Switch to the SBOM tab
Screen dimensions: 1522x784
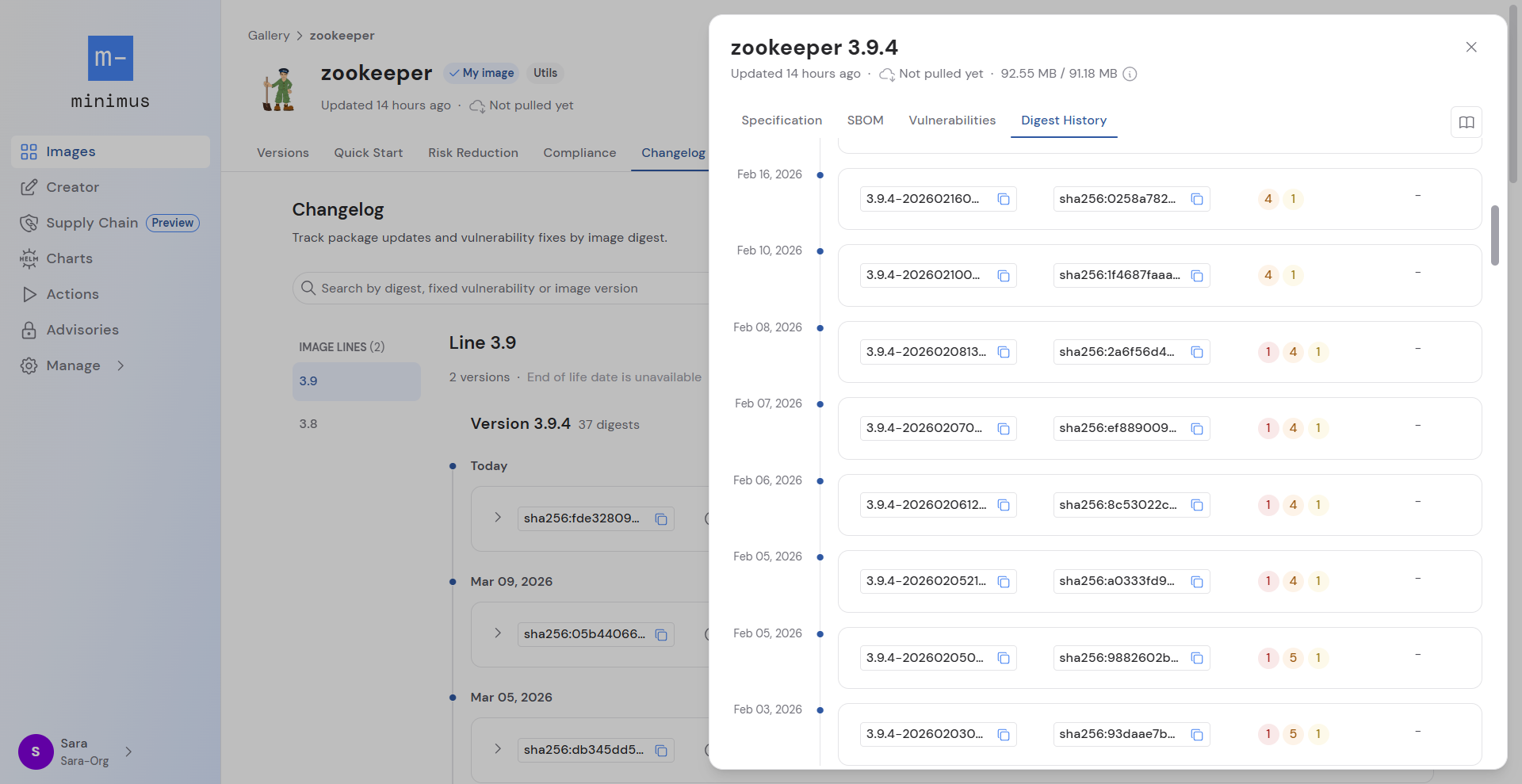(x=865, y=120)
